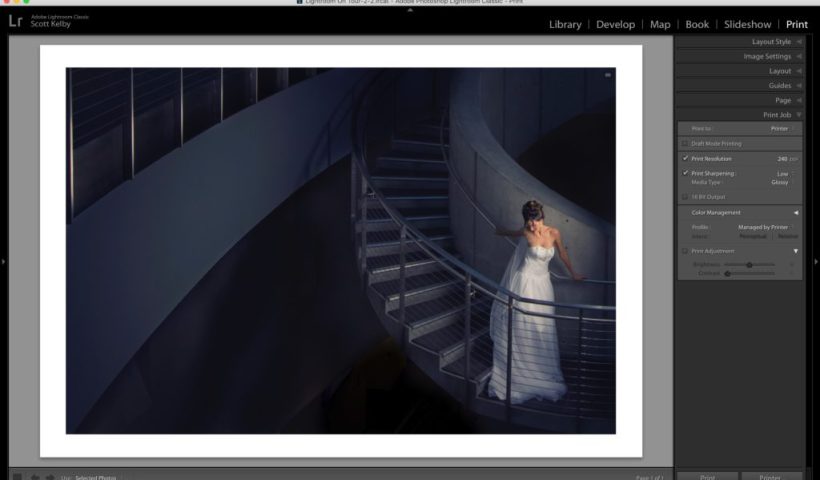Click the left panel reveal arrow
This screenshot has height=480, width=820.
point(4,262)
